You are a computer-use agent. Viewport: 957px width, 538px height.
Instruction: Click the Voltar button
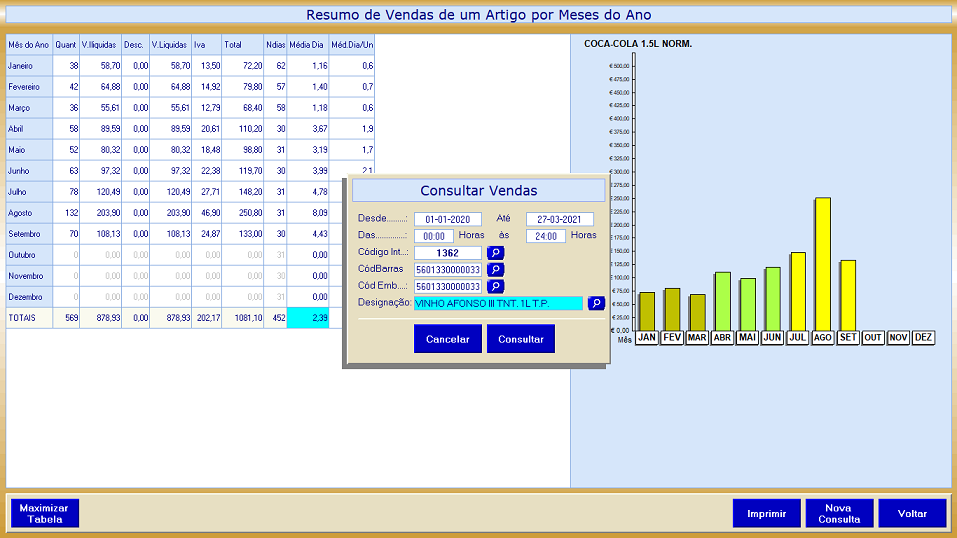click(912, 513)
